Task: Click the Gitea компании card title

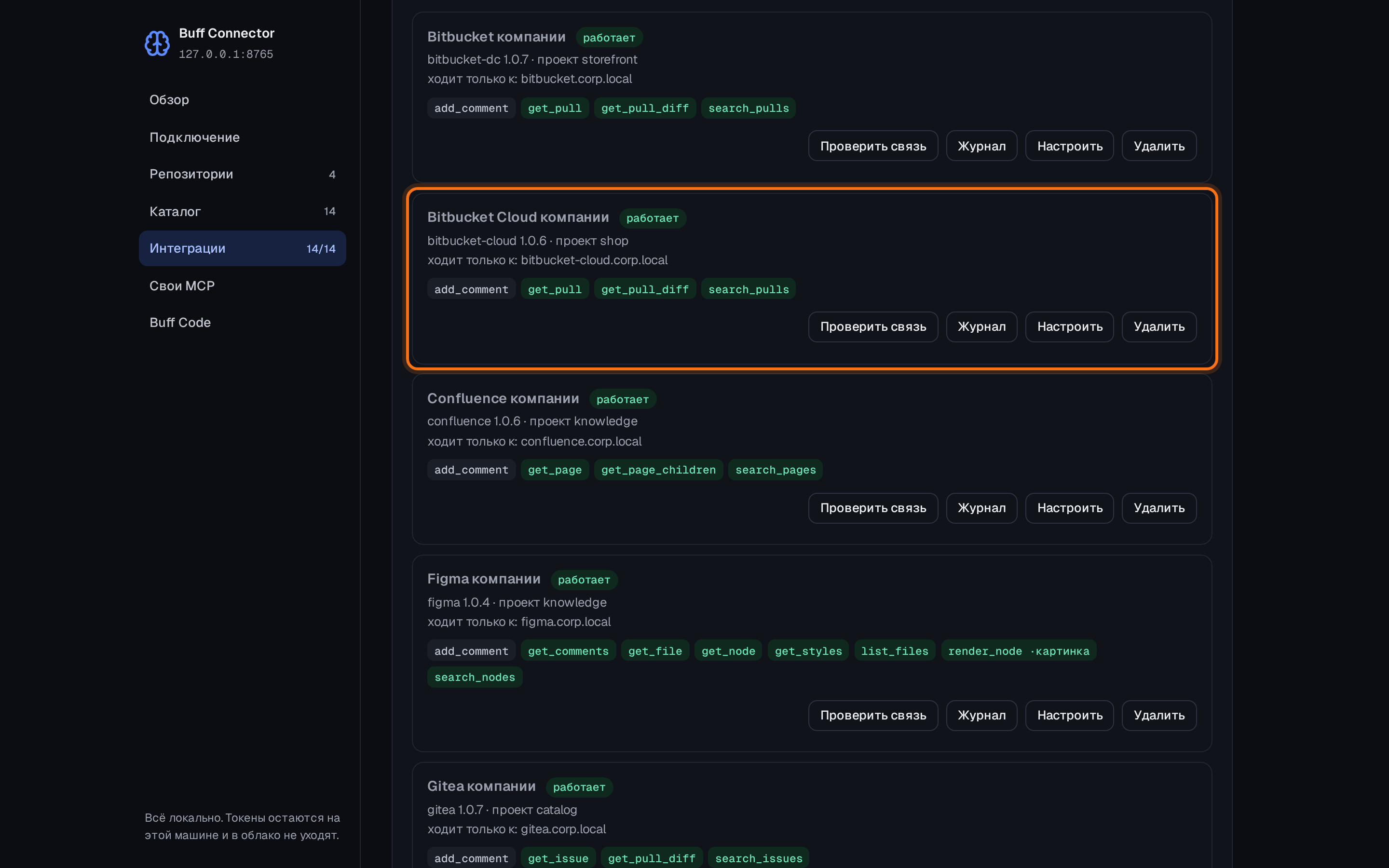Action: (x=481, y=787)
